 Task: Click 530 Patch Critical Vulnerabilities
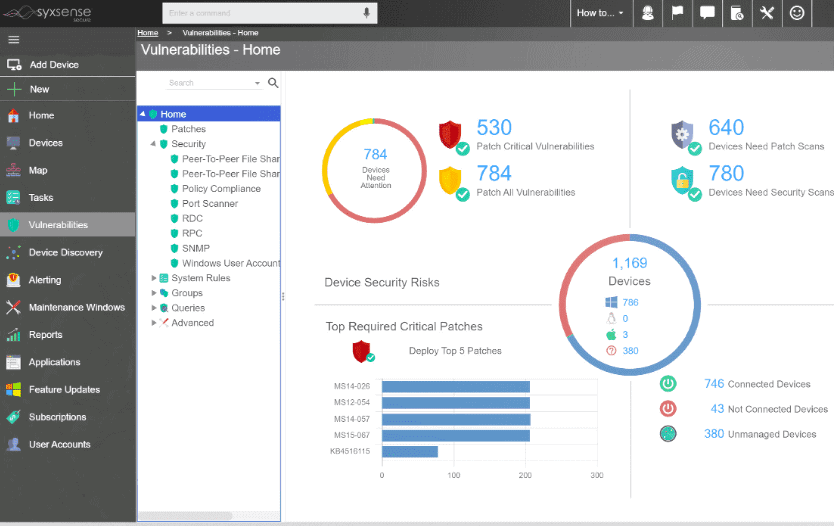point(535,135)
